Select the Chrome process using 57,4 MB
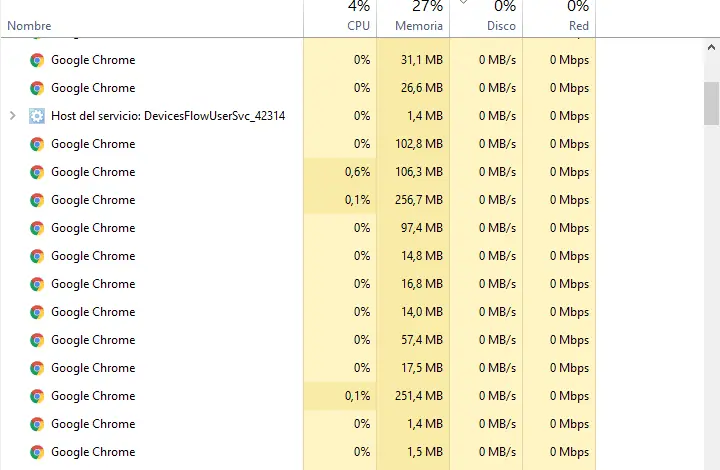 click(93, 340)
